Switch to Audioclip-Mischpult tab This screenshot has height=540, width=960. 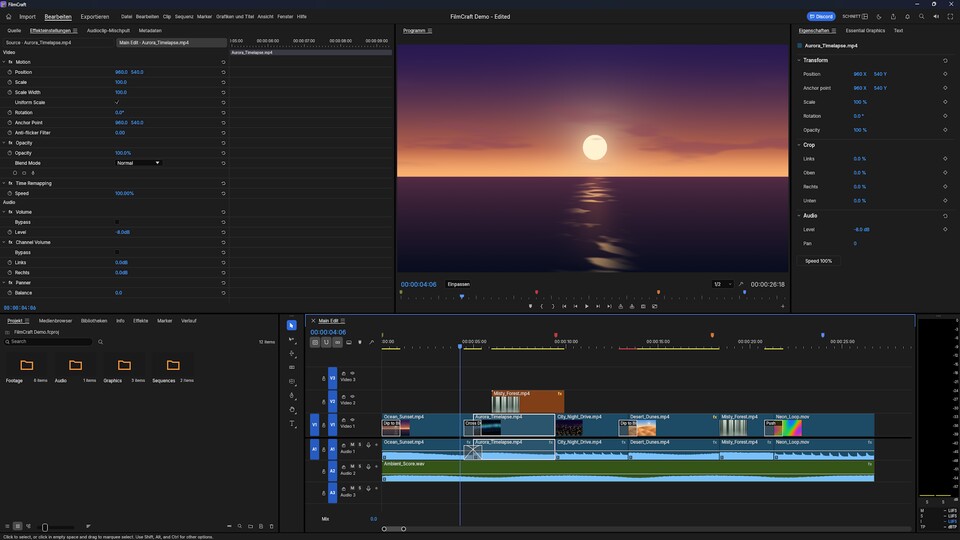click(x=108, y=31)
